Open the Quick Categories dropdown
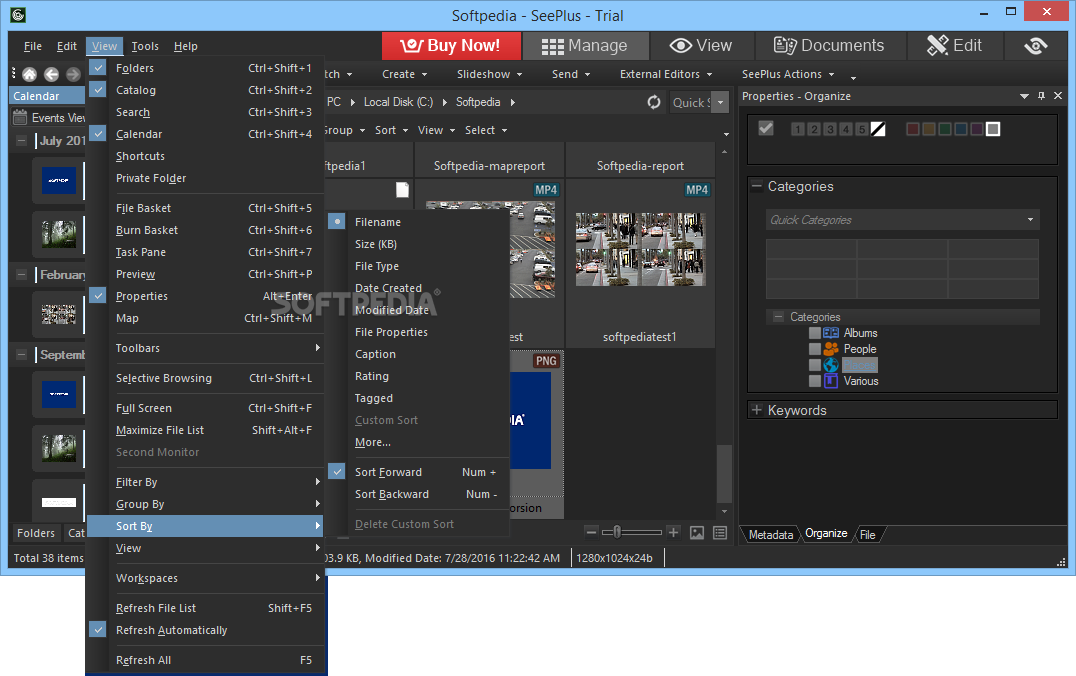Screen dimensions: 1076x676 click(x=1030, y=220)
